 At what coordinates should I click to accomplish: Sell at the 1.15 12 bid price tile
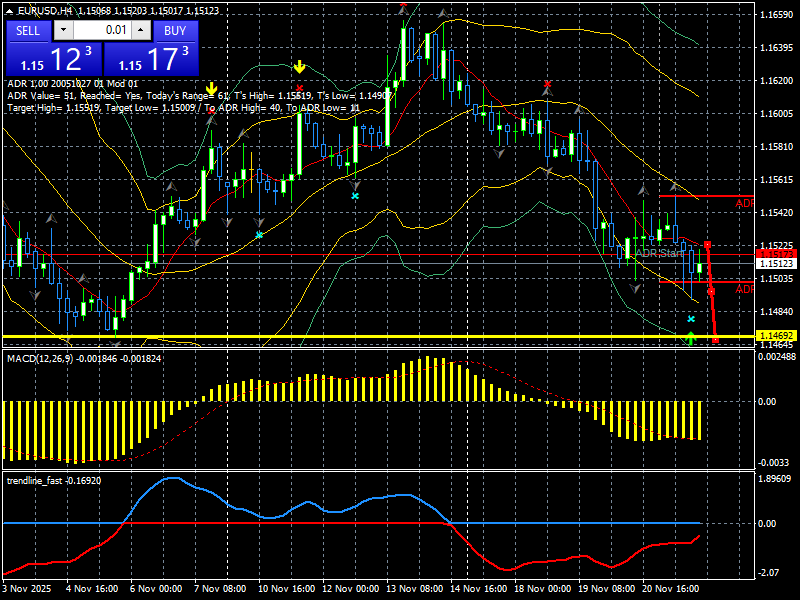click(54, 59)
